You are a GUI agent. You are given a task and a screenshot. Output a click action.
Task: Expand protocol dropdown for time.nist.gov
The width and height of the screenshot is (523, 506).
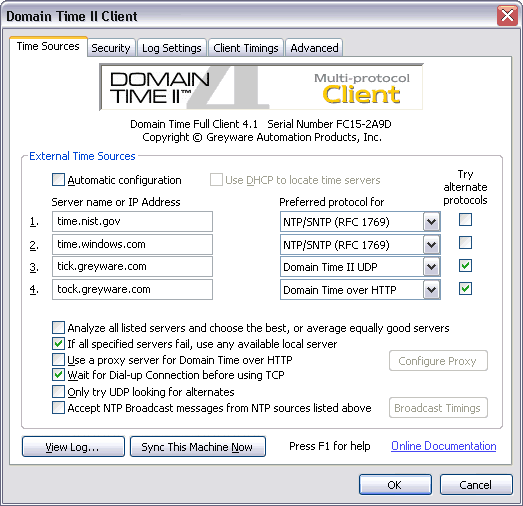click(x=432, y=222)
